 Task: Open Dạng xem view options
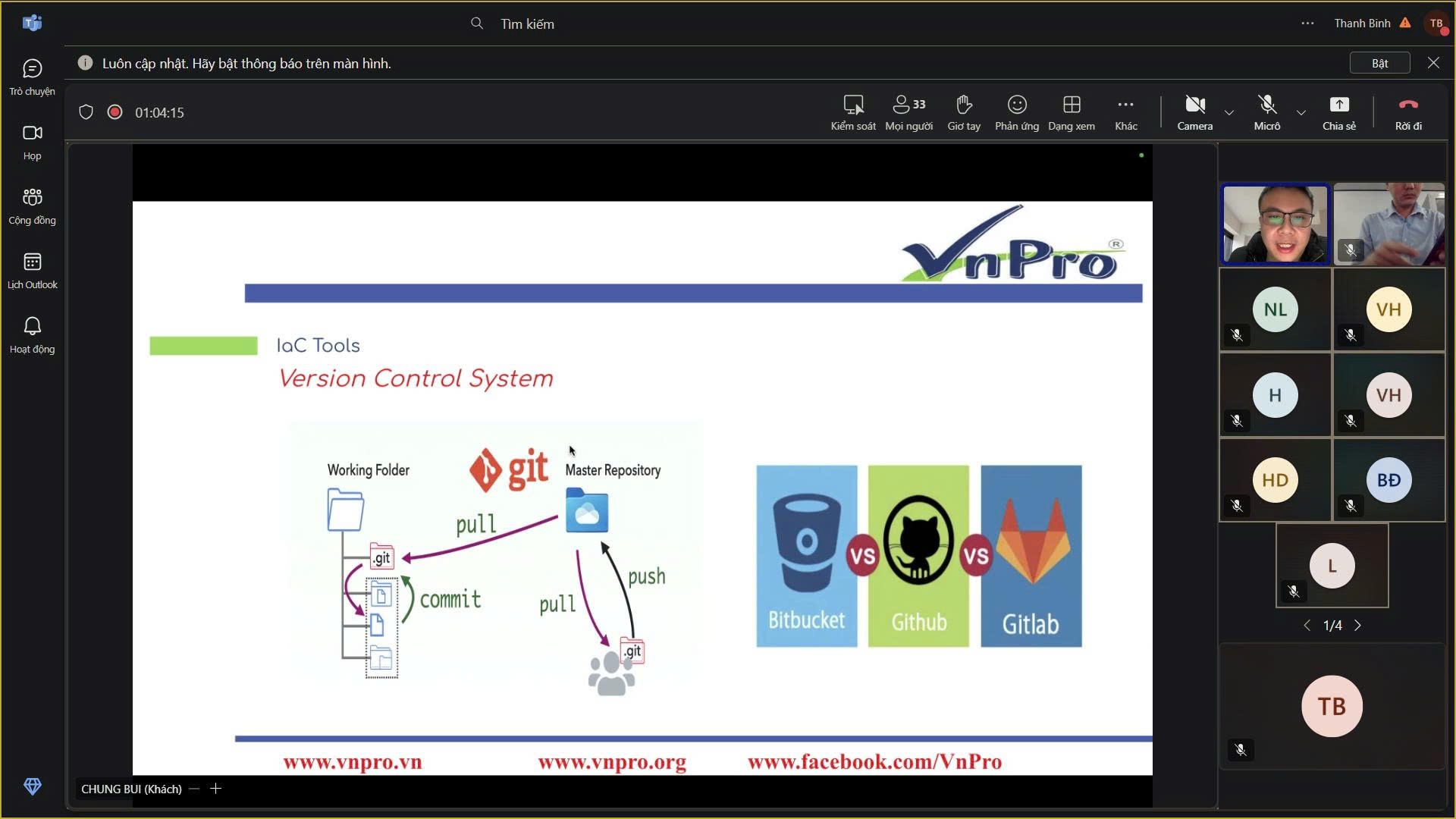point(1071,112)
